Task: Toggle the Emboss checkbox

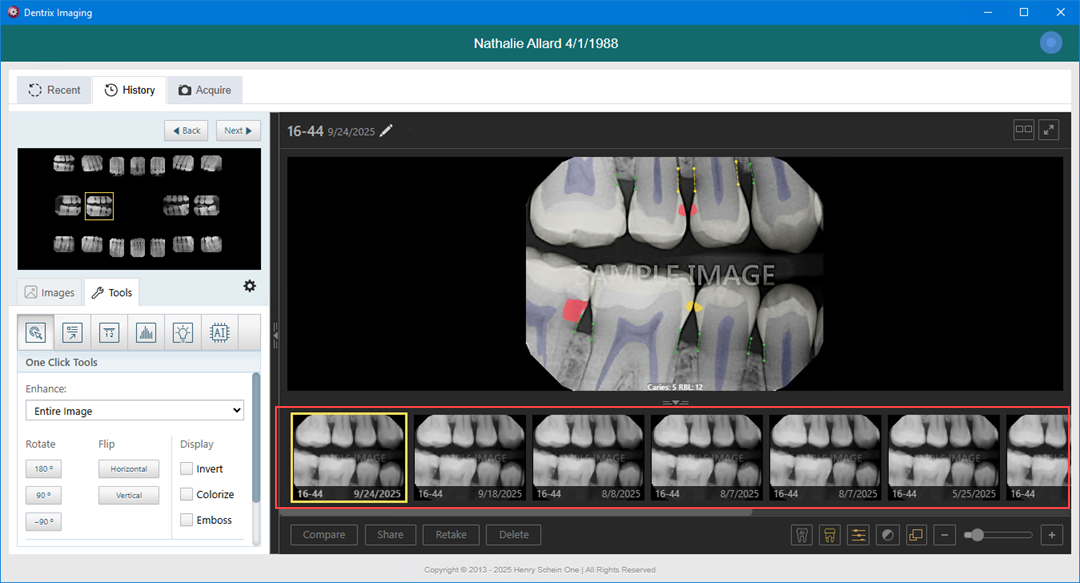Action: click(x=187, y=520)
